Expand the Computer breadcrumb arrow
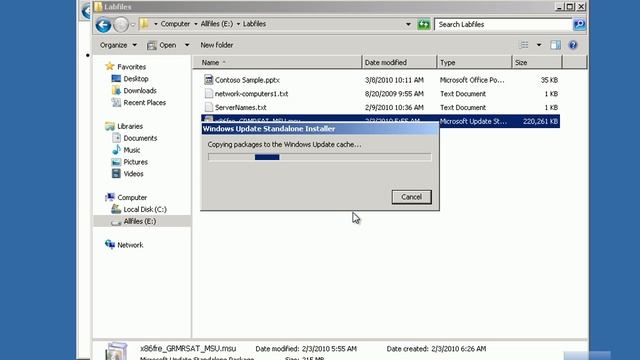 tap(196, 24)
